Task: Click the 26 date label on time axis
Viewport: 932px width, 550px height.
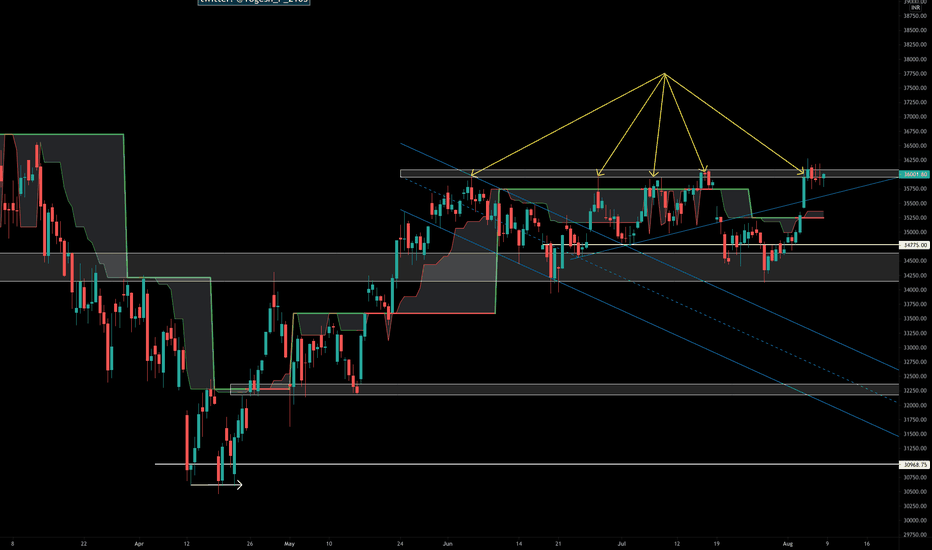Action: coord(250,543)
